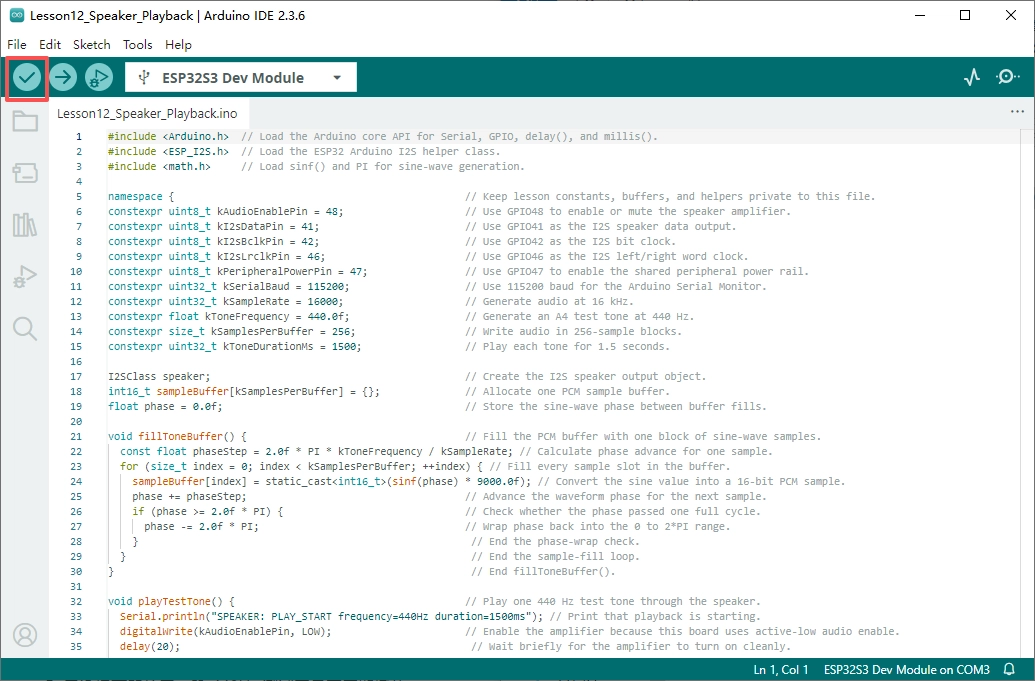Click 'phase -= 2.0f * PI;' on line 27

coord(201,527)
